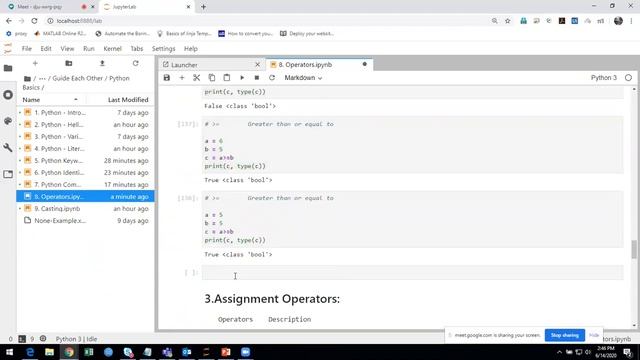The height and width of the screenshot is (360, 640).
Task: Interrupt the kernel with stop icon
Action: click(x=257, y=78)
